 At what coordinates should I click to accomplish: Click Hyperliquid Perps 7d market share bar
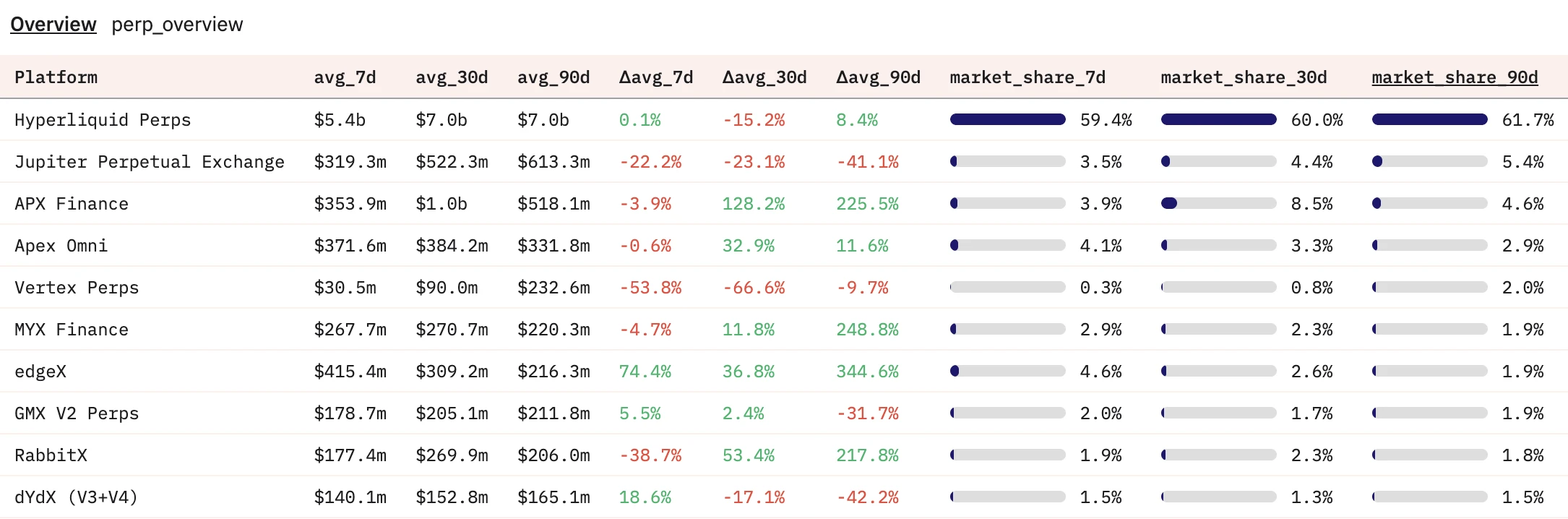1007,119
